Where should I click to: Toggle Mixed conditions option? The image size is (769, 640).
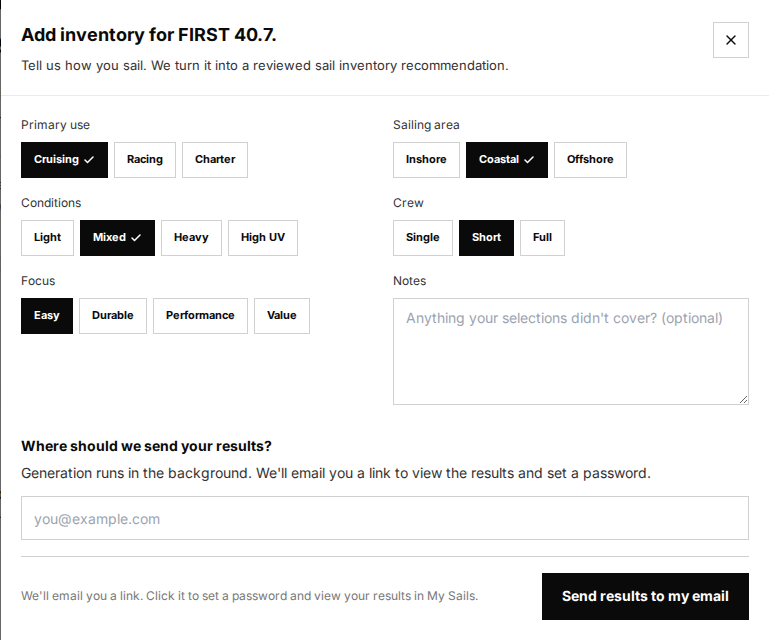[117, 238]
